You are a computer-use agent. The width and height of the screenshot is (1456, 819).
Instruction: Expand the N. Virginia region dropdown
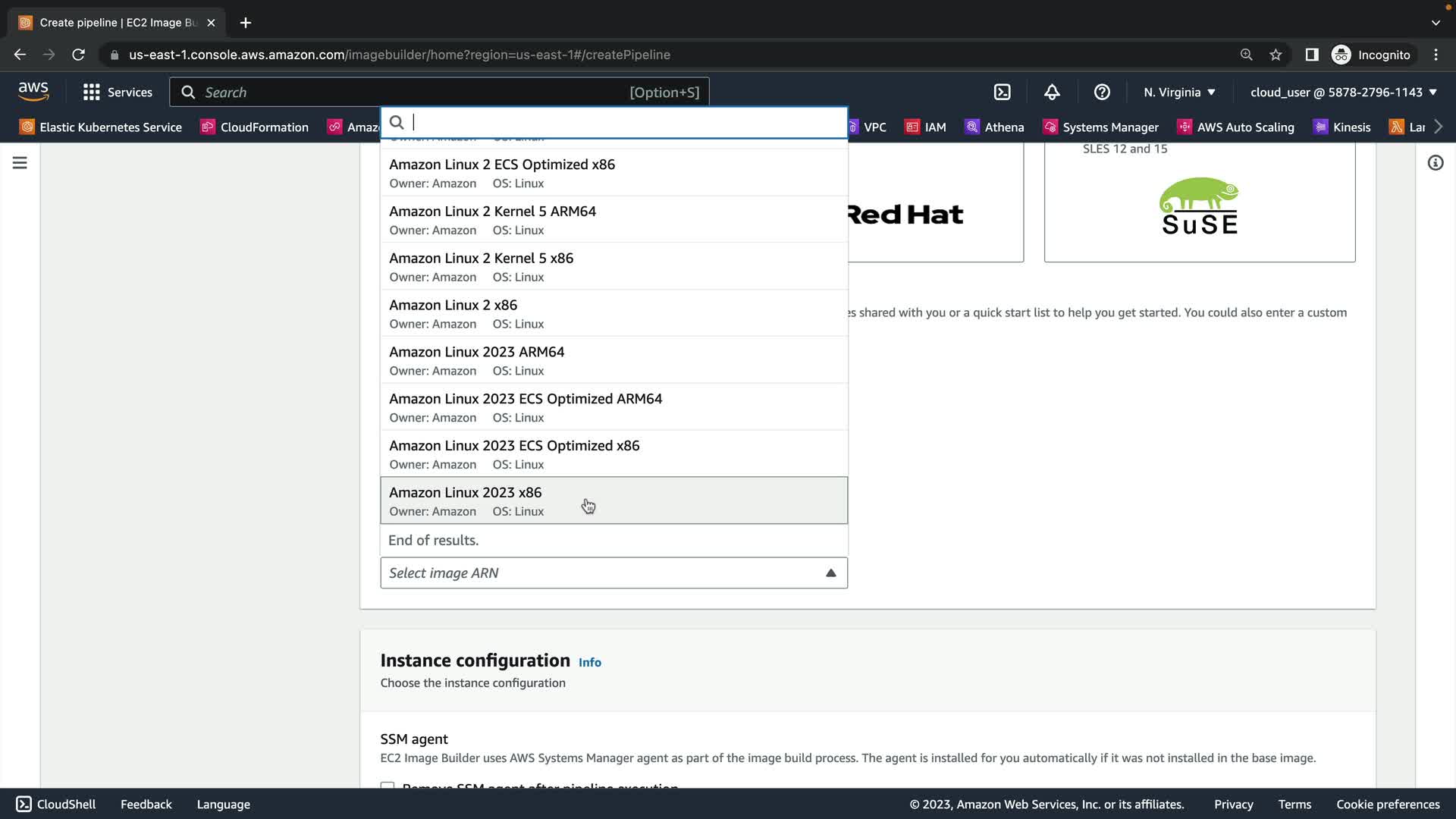[1179, 92]
